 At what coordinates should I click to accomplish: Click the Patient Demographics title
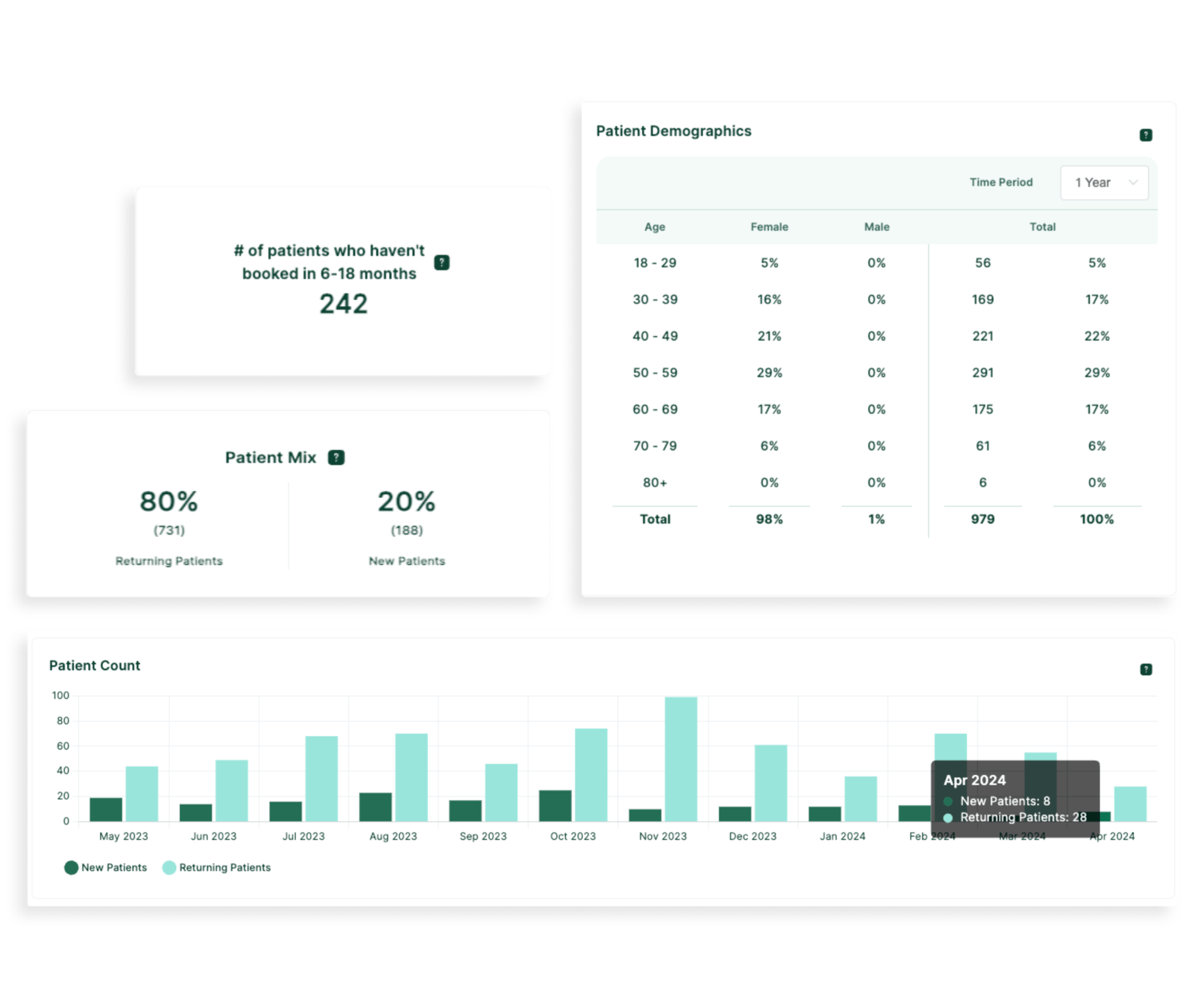[674, 131]
